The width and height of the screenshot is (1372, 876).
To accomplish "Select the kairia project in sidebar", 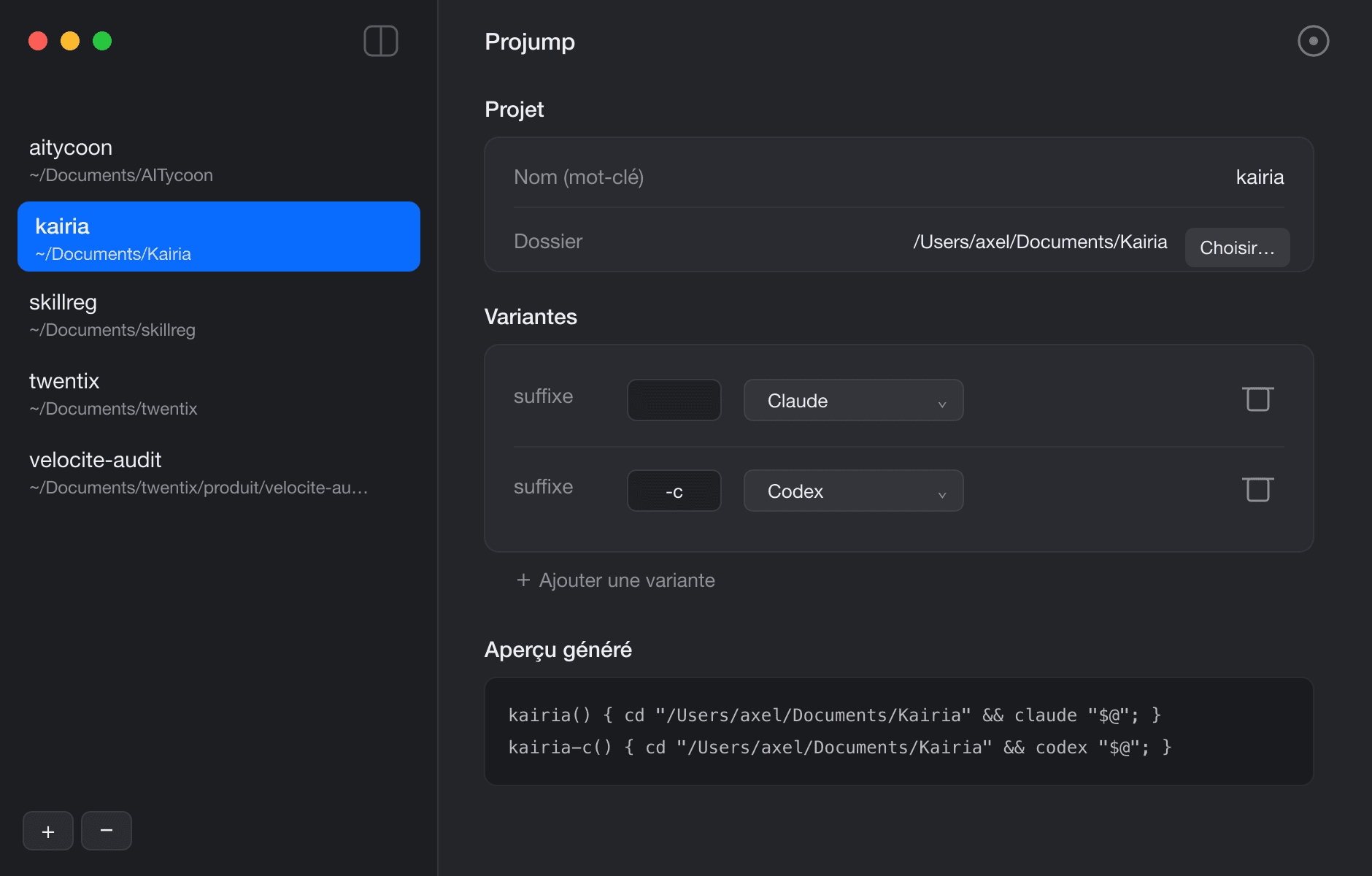I will pos(219,237).
